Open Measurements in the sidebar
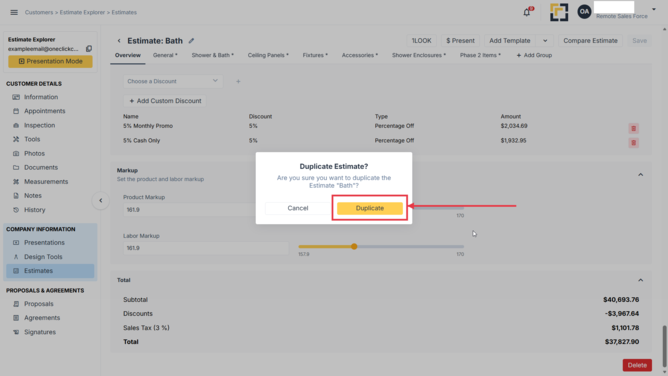Image resolution: width=668 pixels, height=376 pixels. point(46,181)
